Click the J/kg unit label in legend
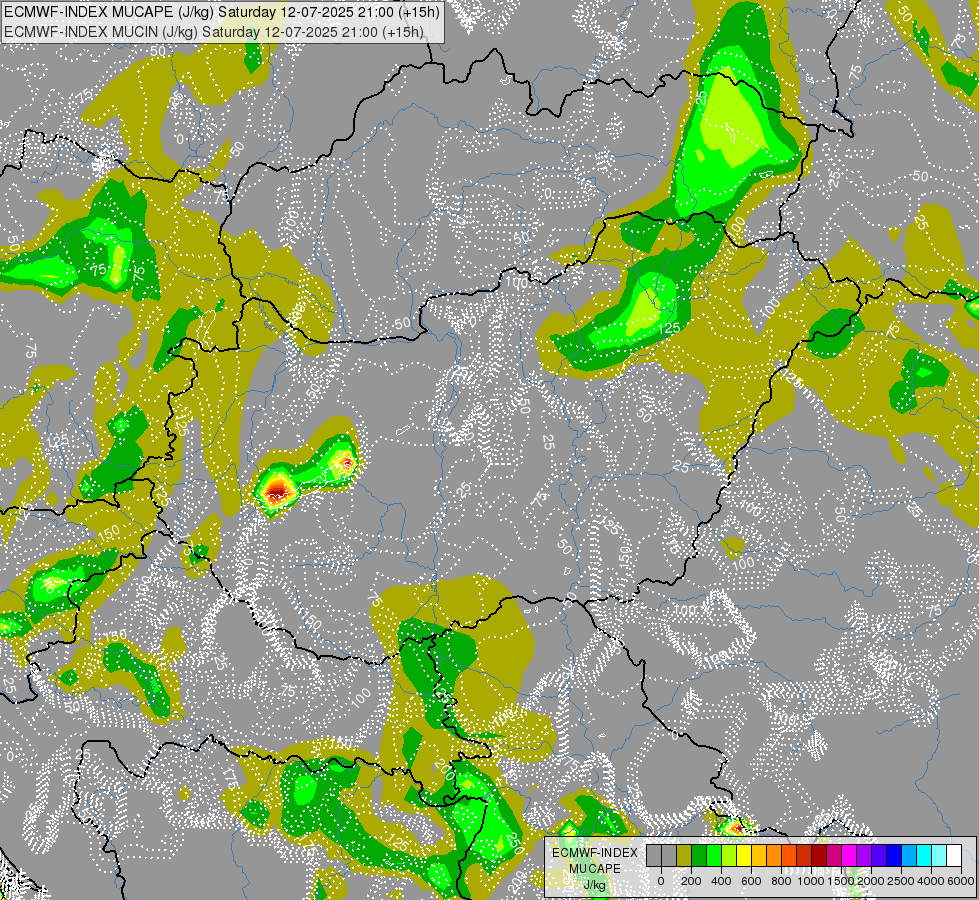The height and width of the screenshot is (900, 979). (594, 885)
